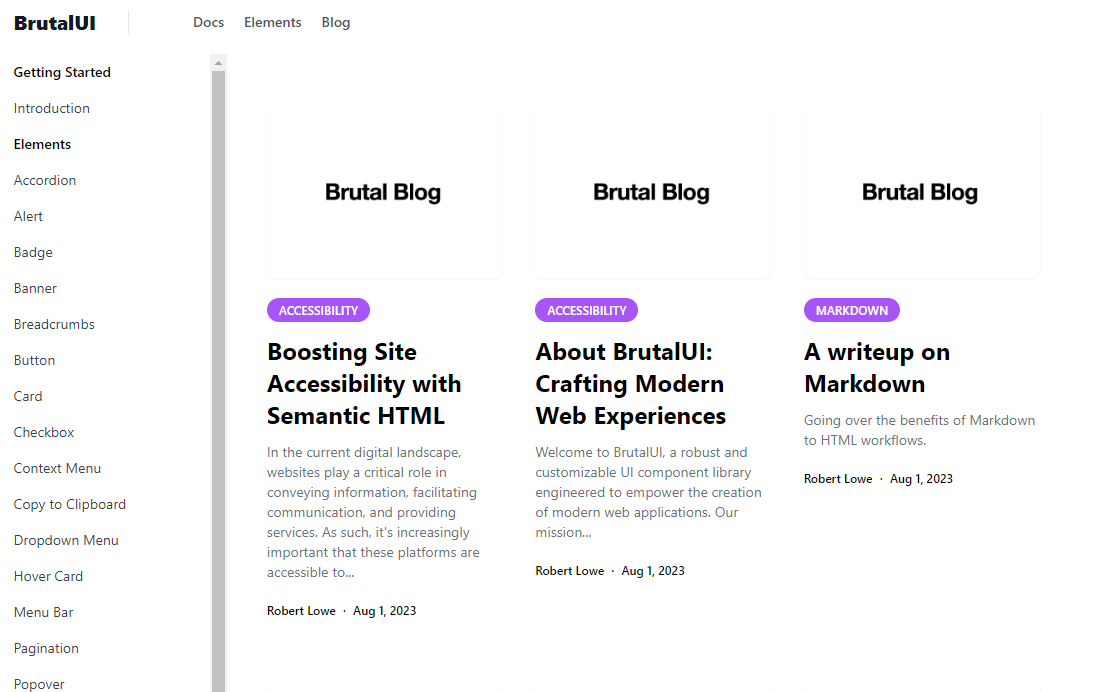Screen dimensions: 1104x692
Task: Click the Getting Started sidebar heading
Action: tap(62, 73)
